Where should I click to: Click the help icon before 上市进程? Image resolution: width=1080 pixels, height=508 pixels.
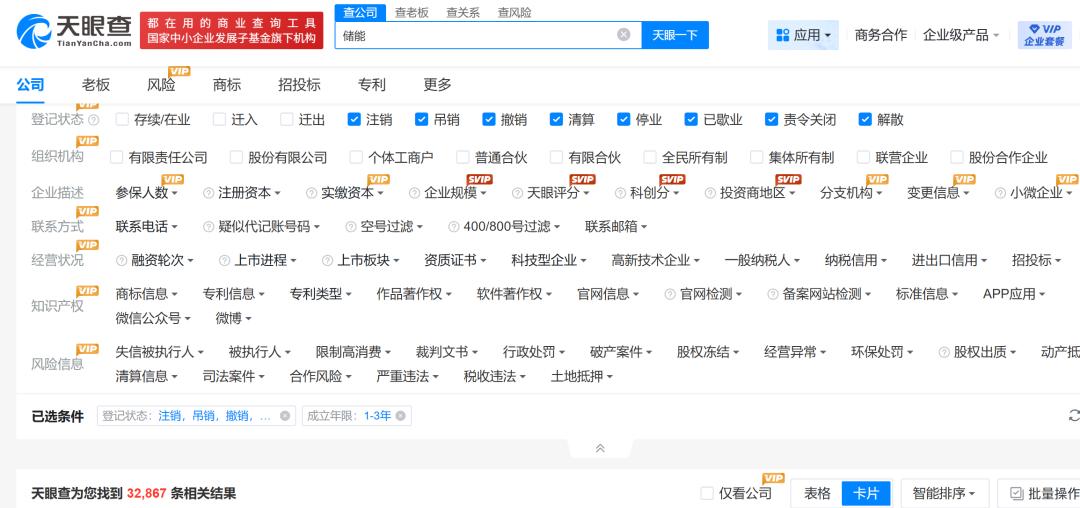click(225, 260)
